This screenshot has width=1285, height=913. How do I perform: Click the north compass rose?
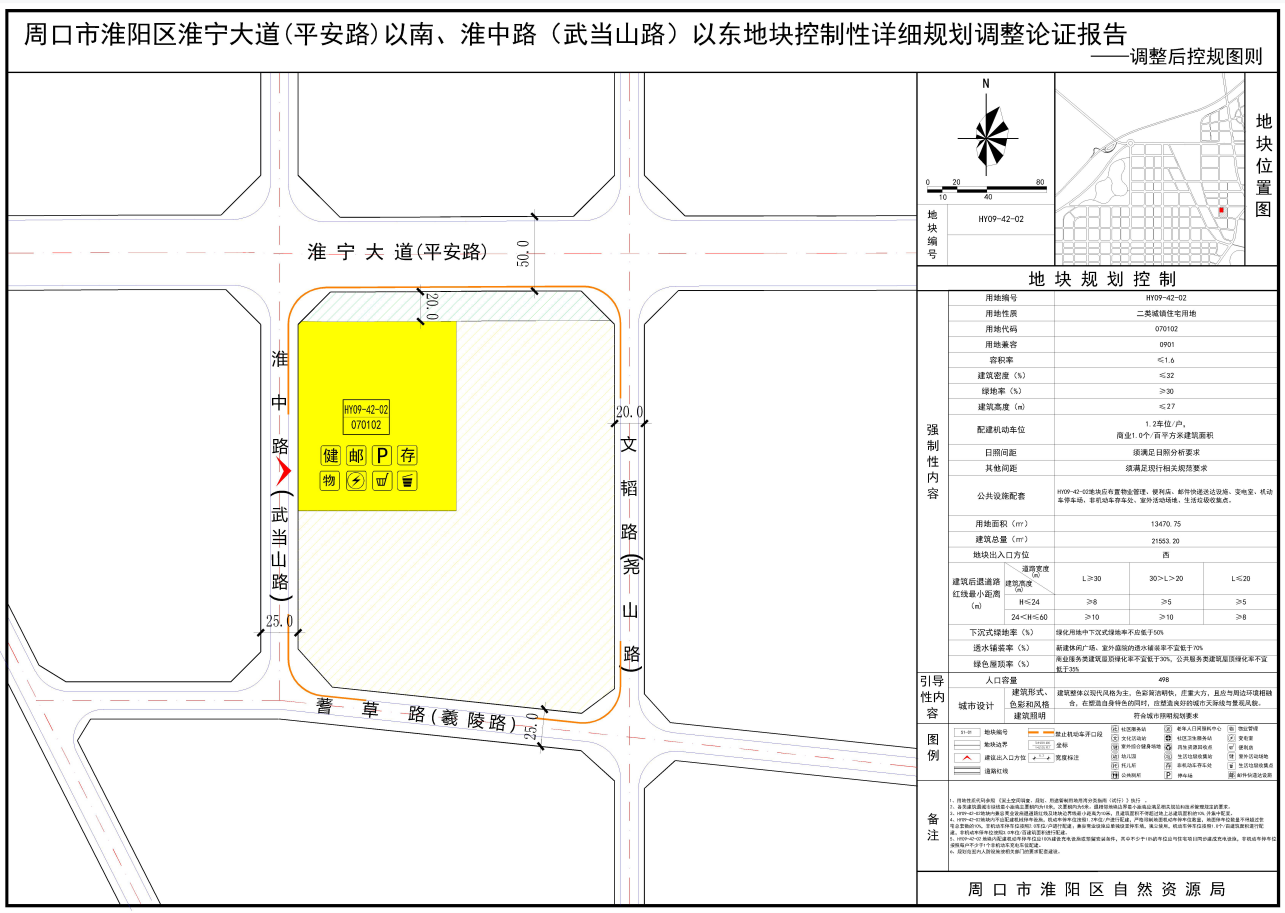986,135
